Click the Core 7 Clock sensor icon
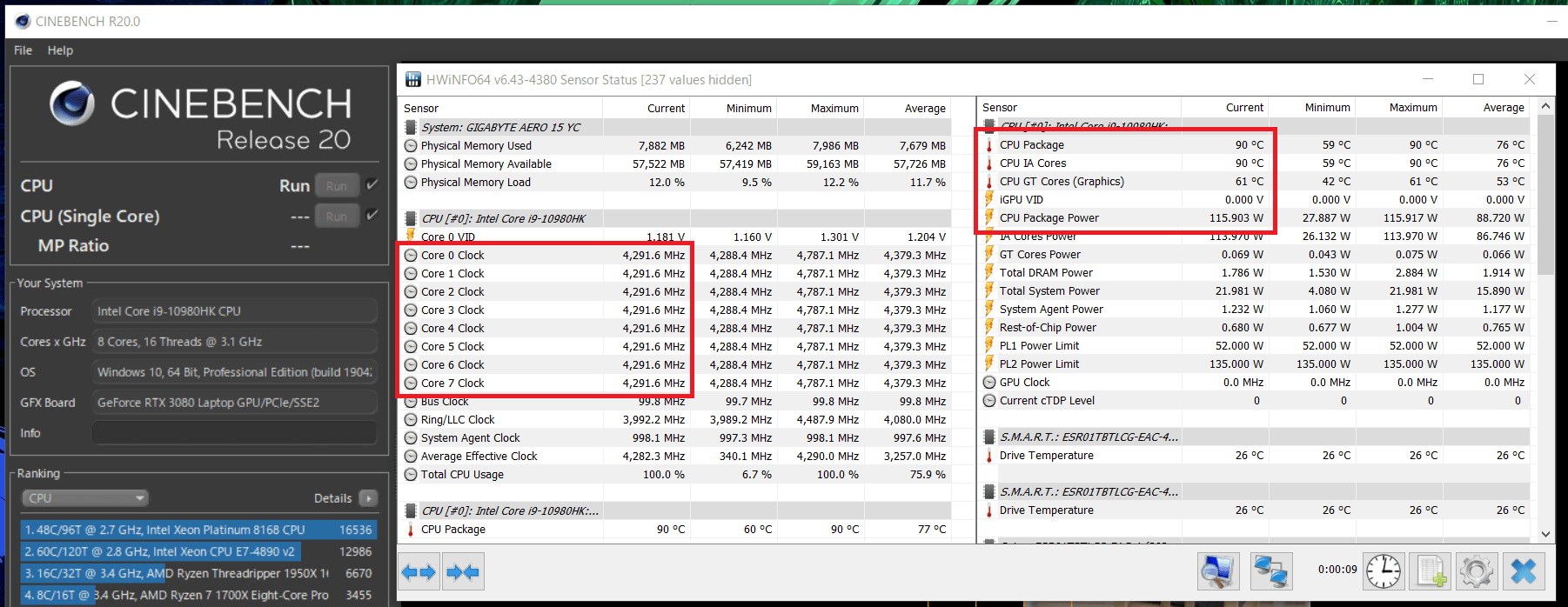 click(x=411, y=384)
